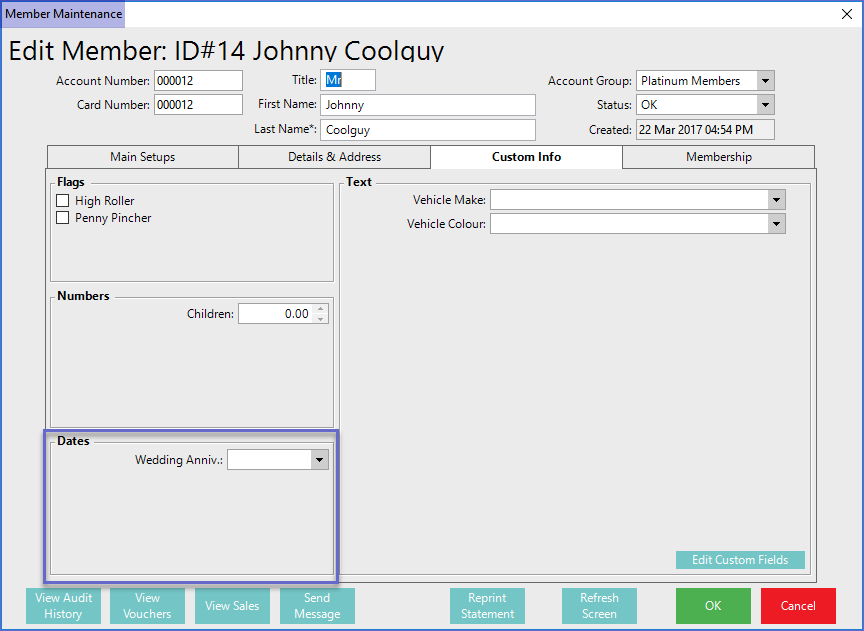Switch to the Main Setups tab
Image resolution: width=864 pixels, height=631 pixels.
click(x=142, y=157)
